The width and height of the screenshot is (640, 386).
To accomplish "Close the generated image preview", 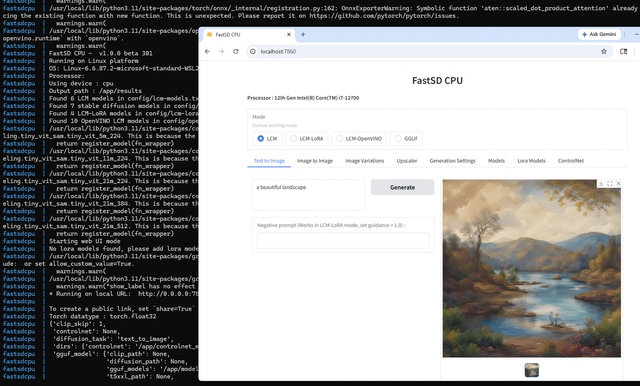I will click(x=618, y=184).
